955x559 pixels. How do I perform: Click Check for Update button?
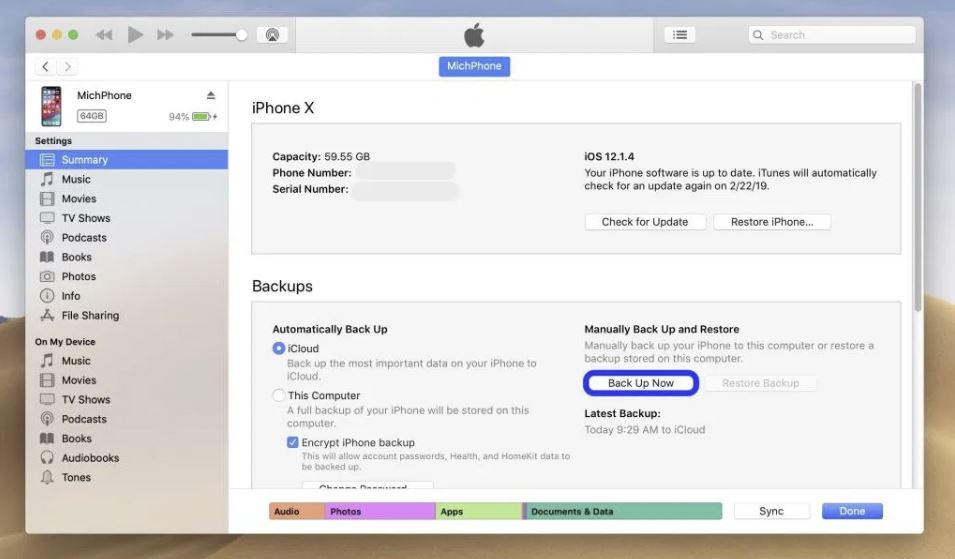pyautogui.click(x=644, y=222)
